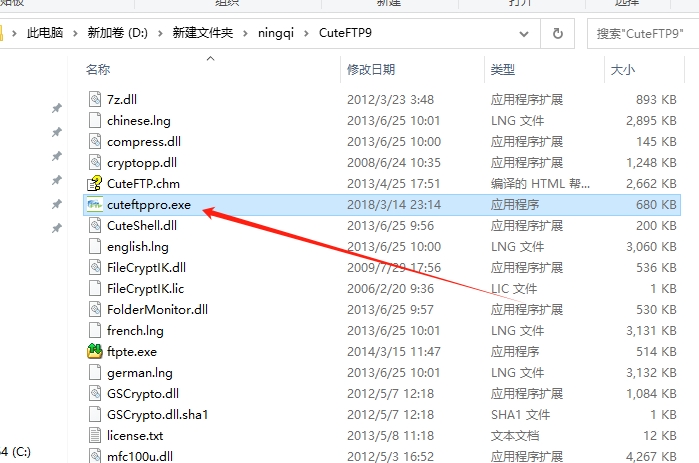Click the 7z.dll file icon

coord(95,99)
